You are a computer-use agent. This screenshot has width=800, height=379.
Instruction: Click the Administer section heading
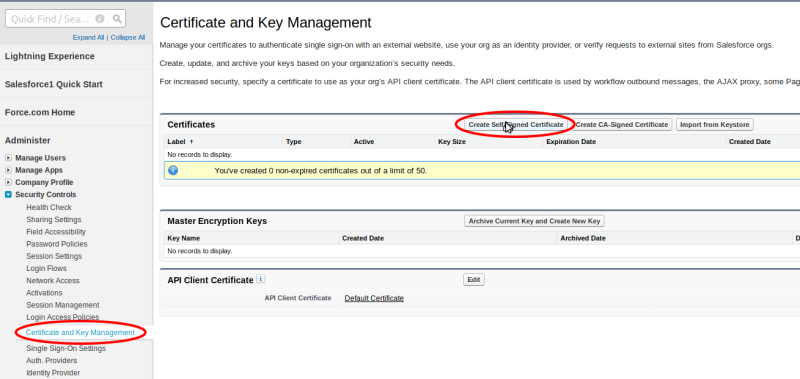(x=28, y=140)
